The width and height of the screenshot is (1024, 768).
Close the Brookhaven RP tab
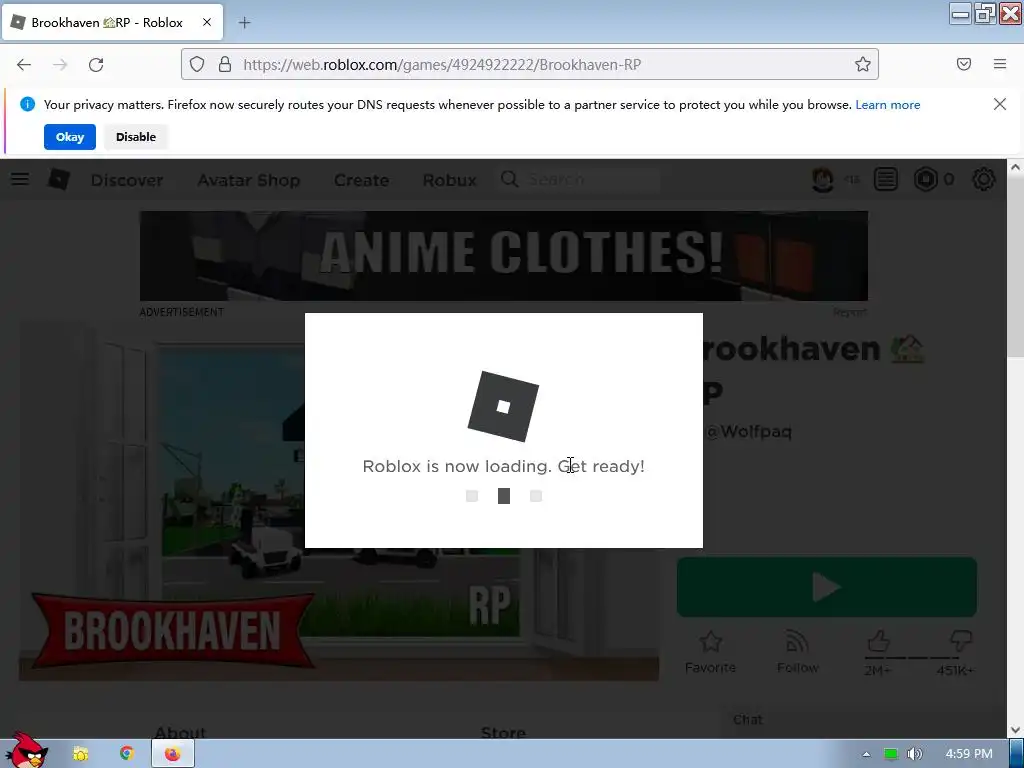coord(207,22)
